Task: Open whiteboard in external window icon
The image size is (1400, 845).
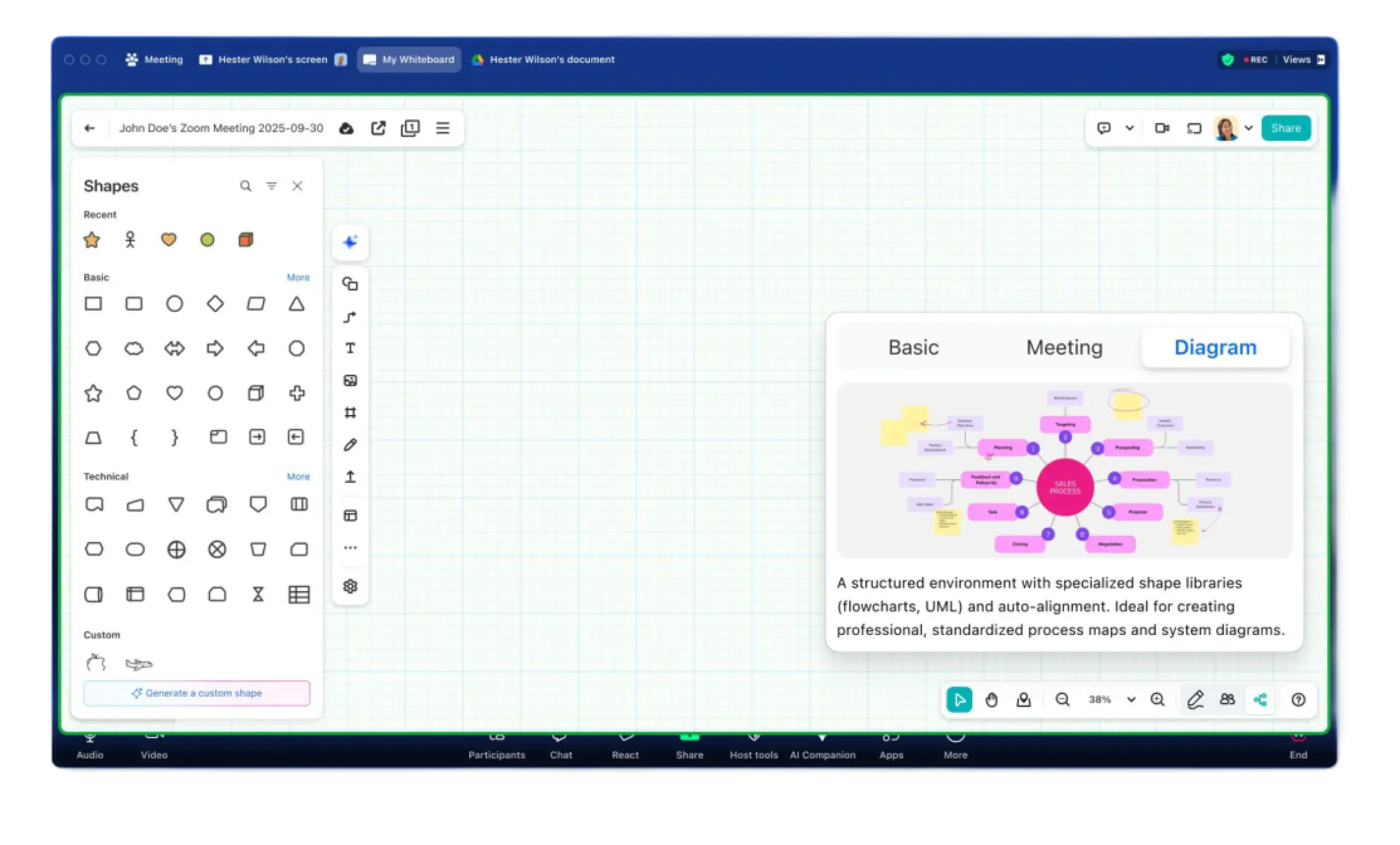Action: [378, 128]
